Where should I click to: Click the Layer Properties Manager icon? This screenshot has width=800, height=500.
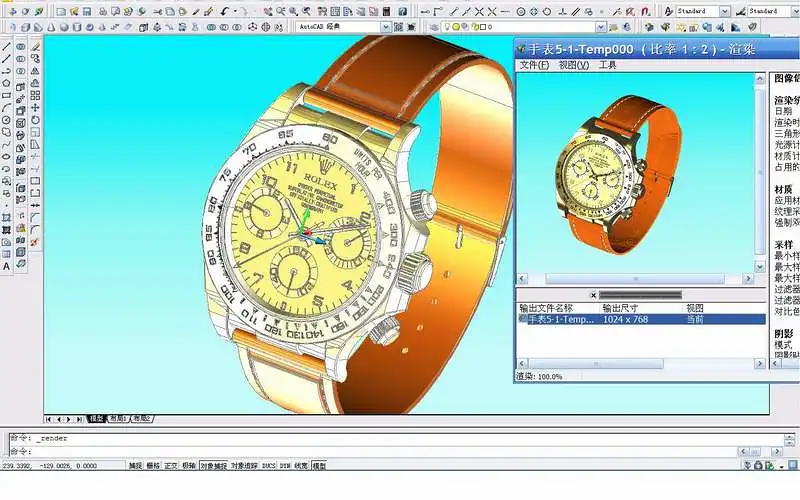(434, 27)
